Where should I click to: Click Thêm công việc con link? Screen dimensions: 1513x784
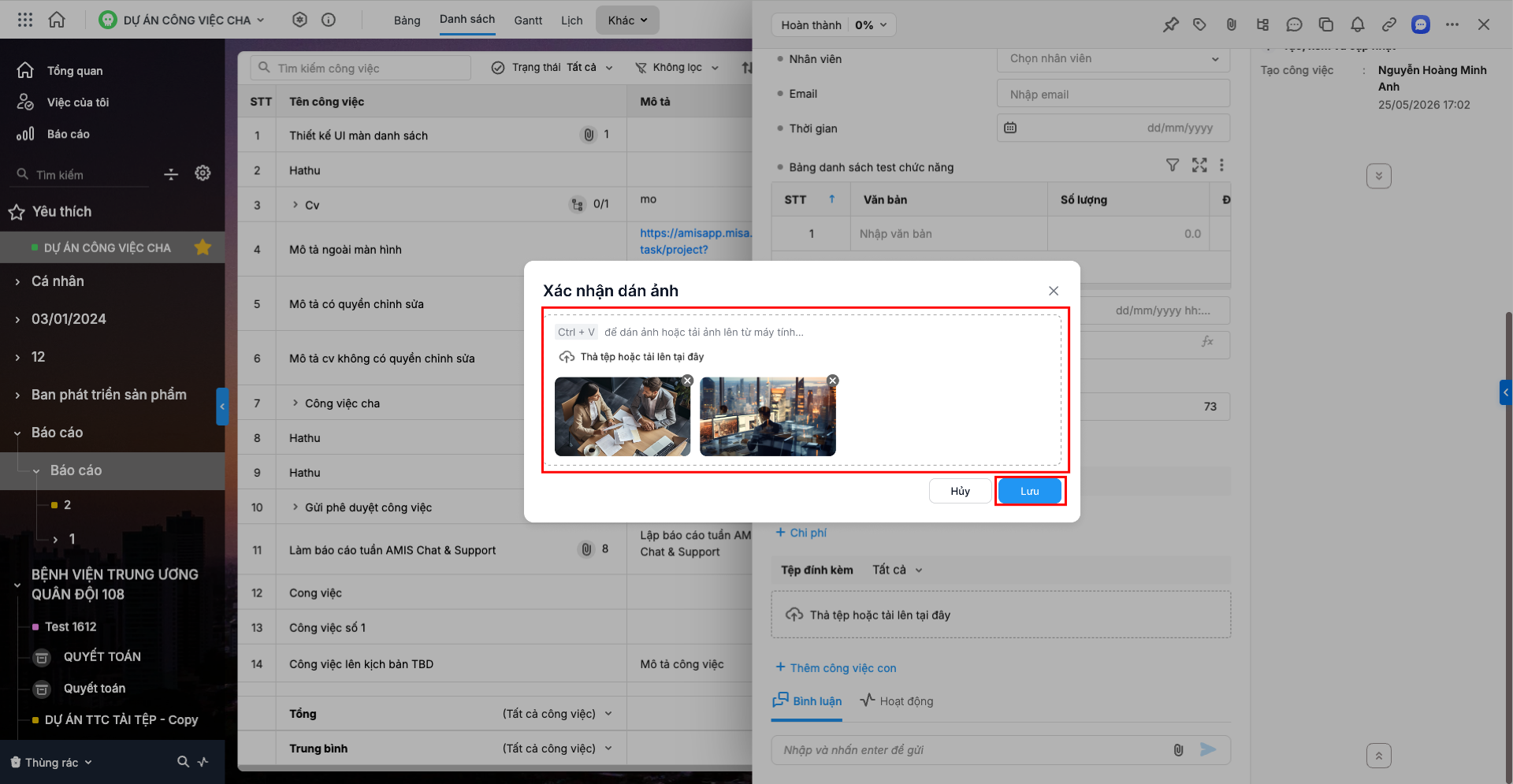835,667
